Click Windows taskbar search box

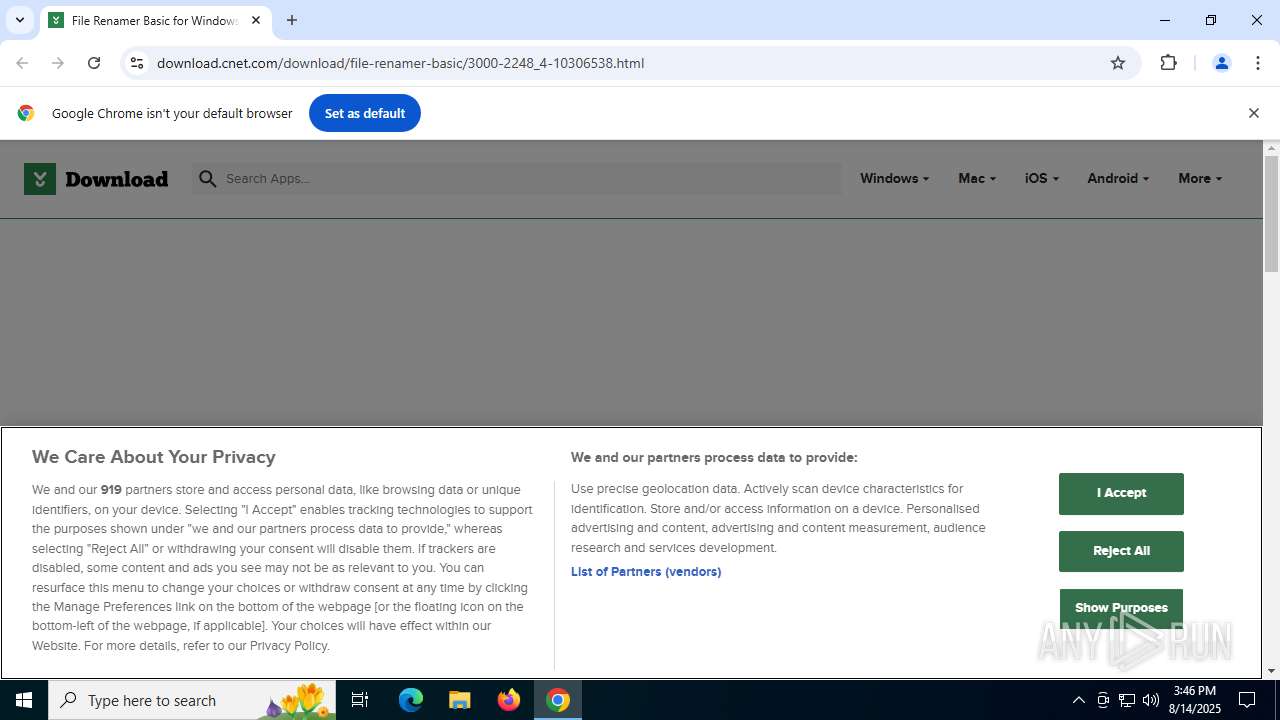192,700
